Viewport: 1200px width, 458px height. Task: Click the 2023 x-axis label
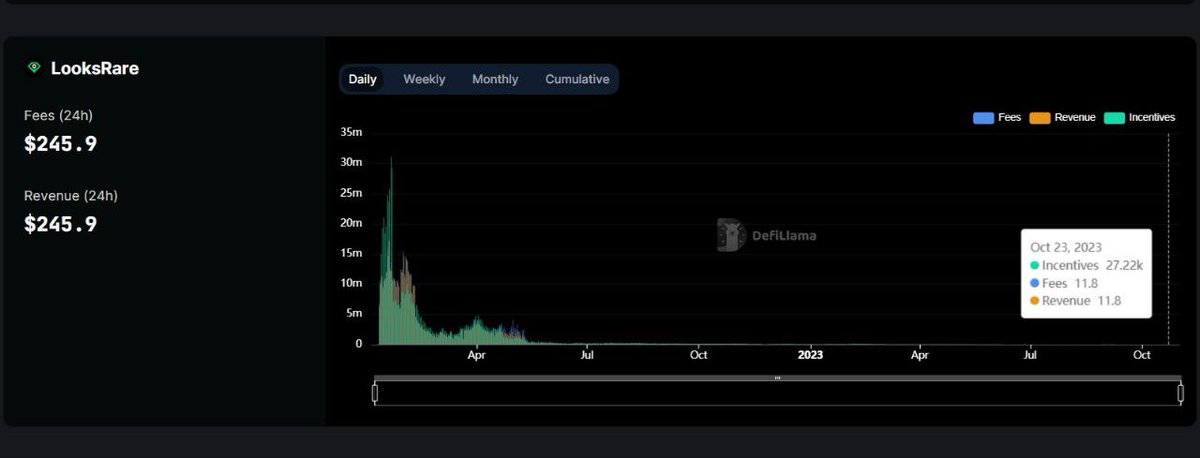(x=810, y=354)
